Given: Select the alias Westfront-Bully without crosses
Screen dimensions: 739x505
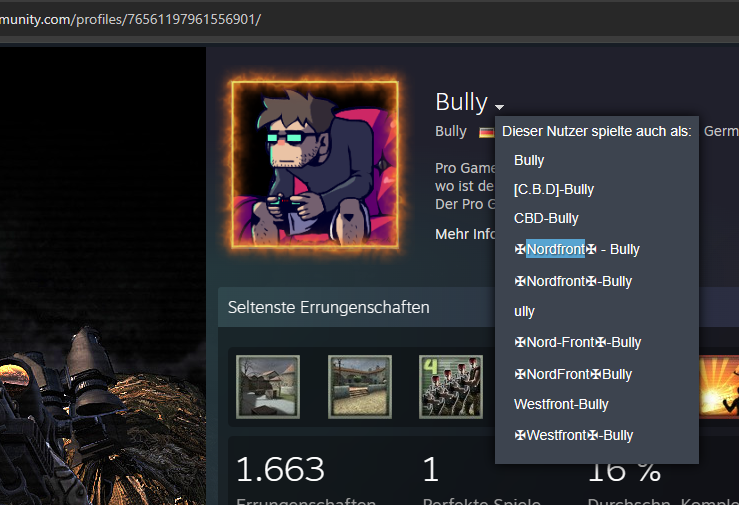Looking at the screenshot, I should click(x=561, y=404).
